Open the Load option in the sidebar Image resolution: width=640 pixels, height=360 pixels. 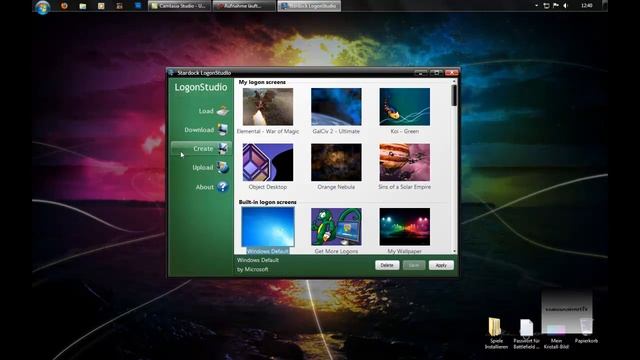click(x=213, y=111)
